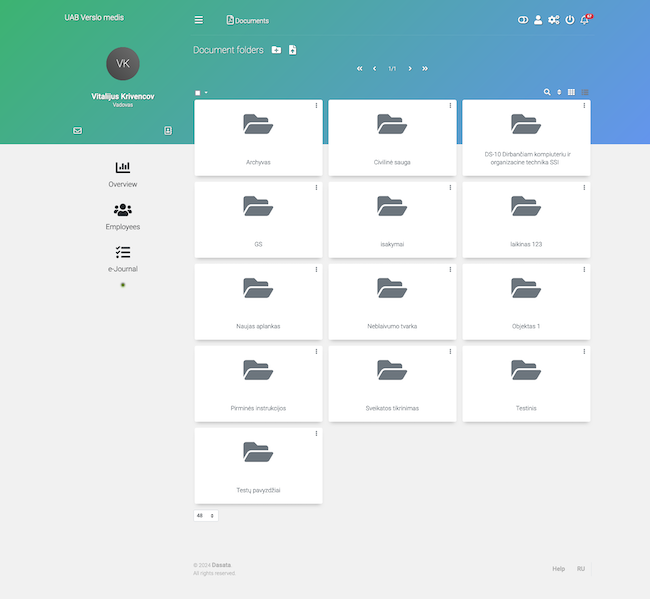Screen dimensions: 650x599
Task: Open options menu for GS folder
Action: tap(316, 188)
